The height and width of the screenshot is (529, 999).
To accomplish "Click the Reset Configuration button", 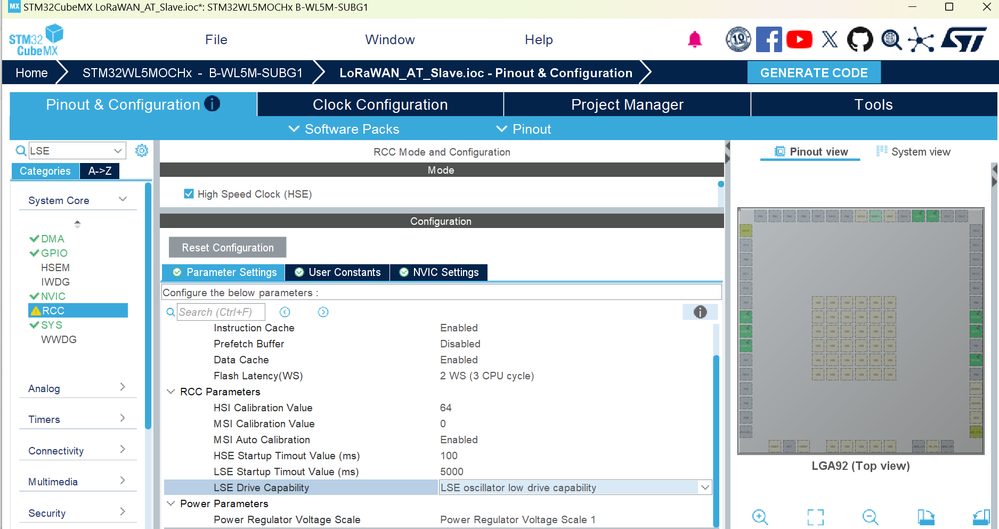I will pos(227,247).
